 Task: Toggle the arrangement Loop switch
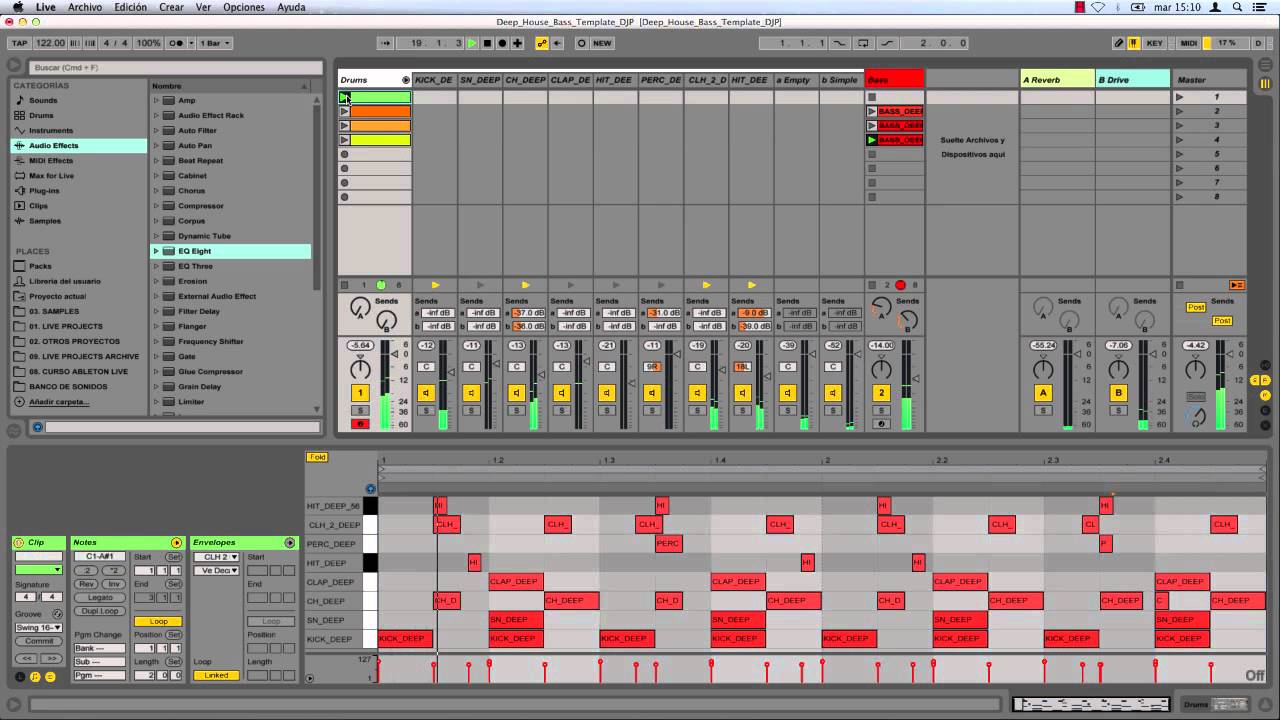(862, 43)
